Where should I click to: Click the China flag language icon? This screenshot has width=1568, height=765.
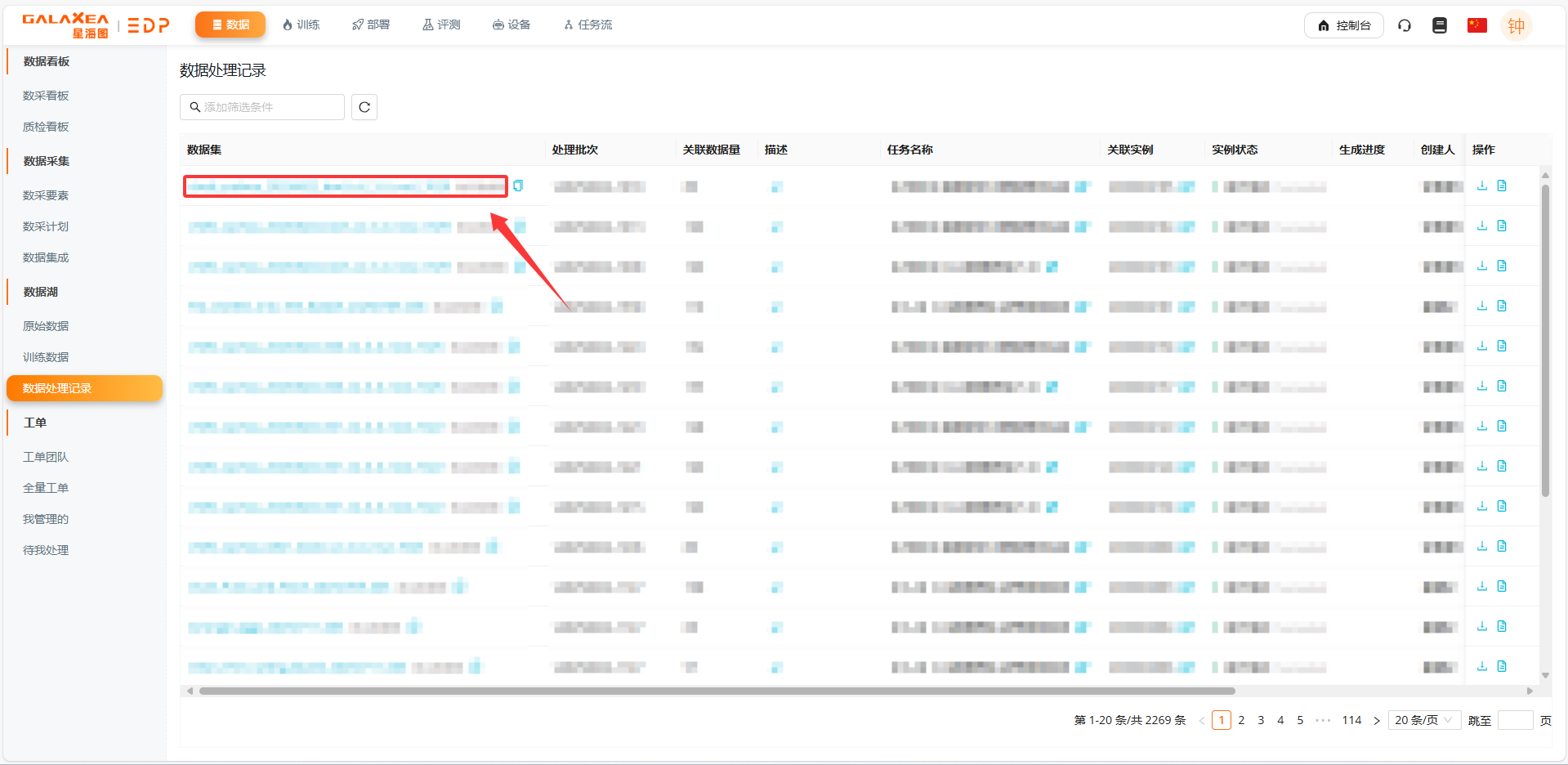pos(1476,25)
